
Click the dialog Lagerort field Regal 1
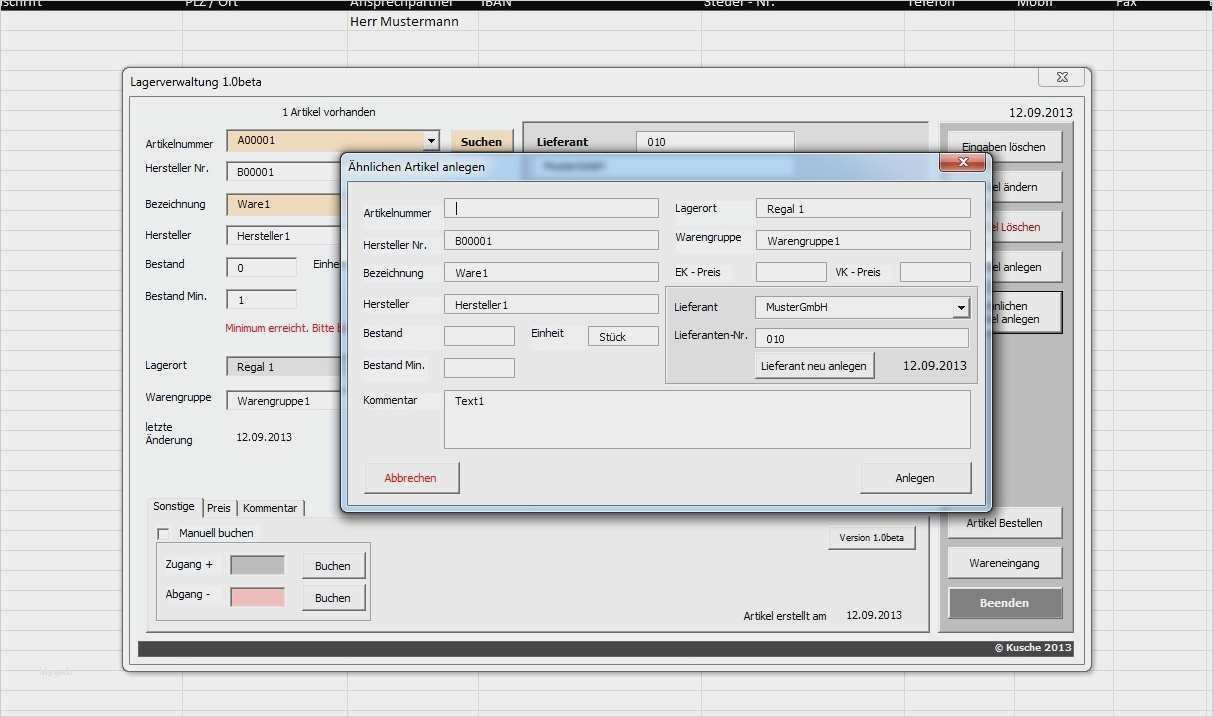pos(863,208)
